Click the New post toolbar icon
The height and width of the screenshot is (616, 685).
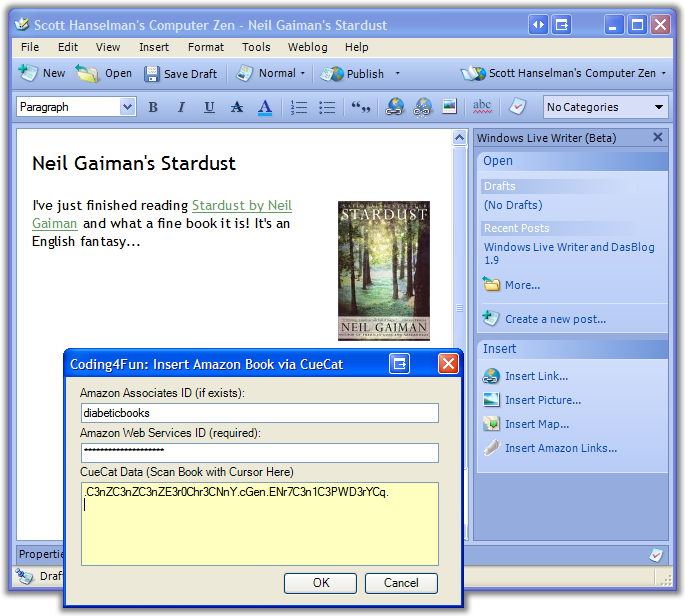point(28,73)
